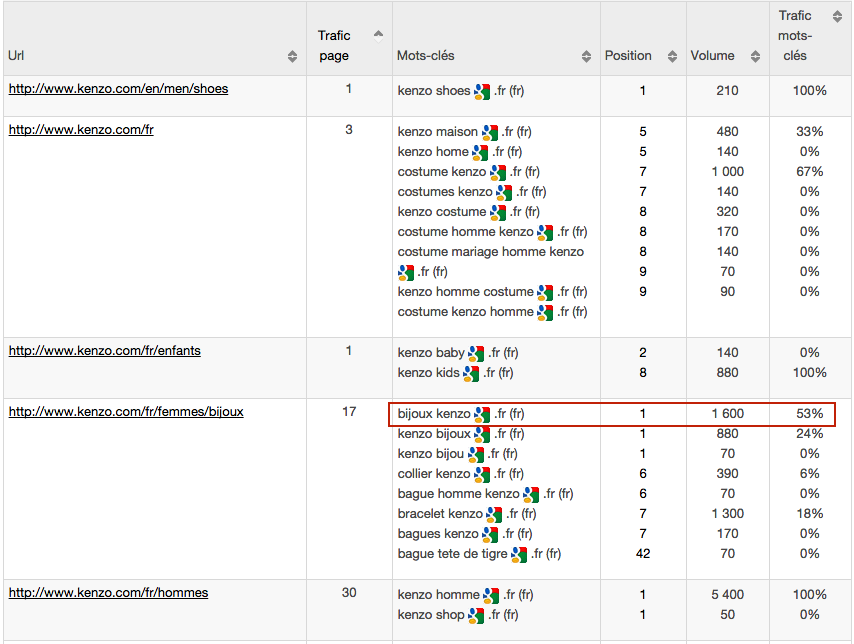
Task: Open the kenzo.com/fr/femmes/bijoux link
Action: click(x=126, y=412)
